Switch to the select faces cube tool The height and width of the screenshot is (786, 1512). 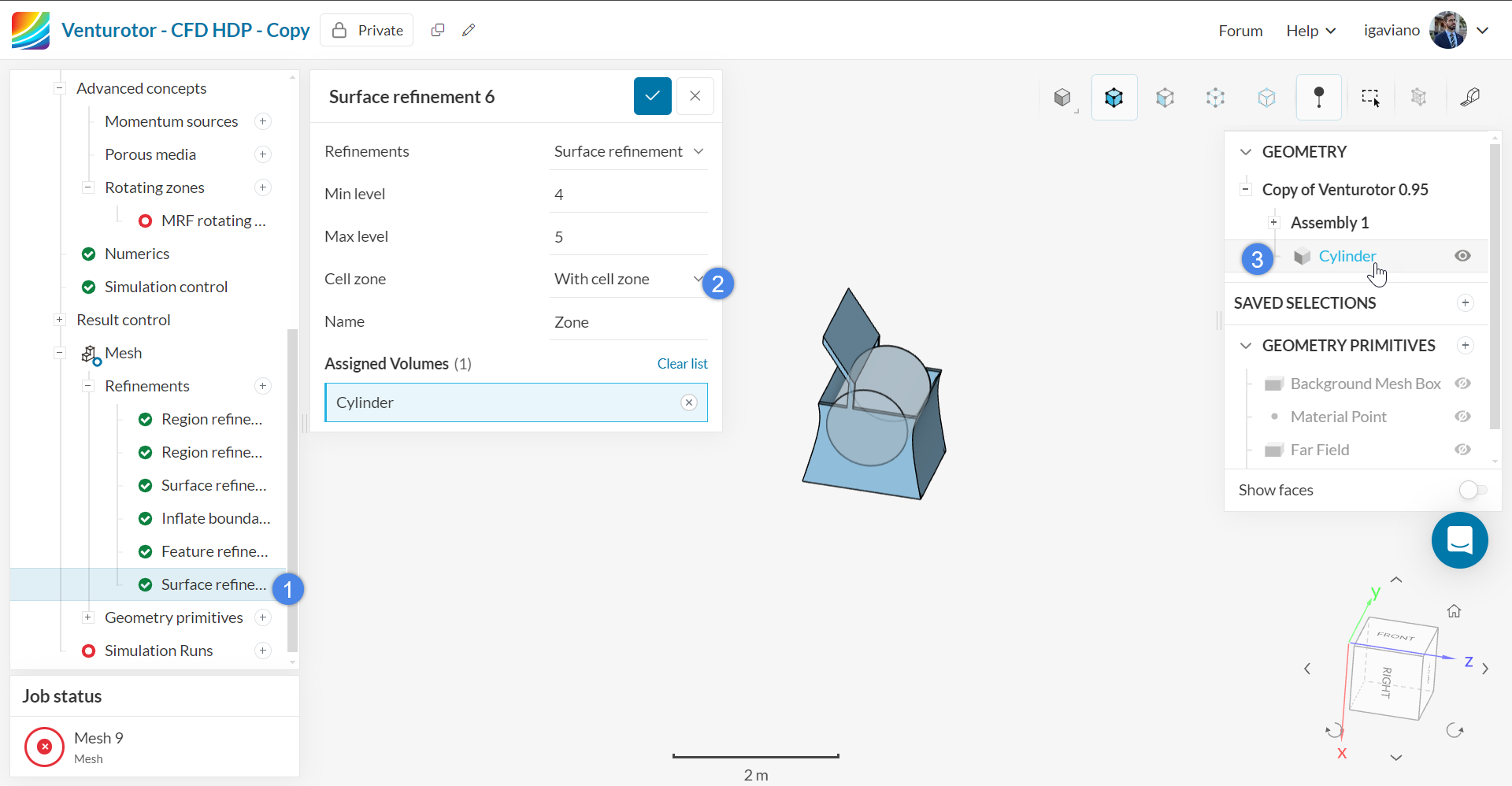pyautogui.click(x=1165, y=98)
